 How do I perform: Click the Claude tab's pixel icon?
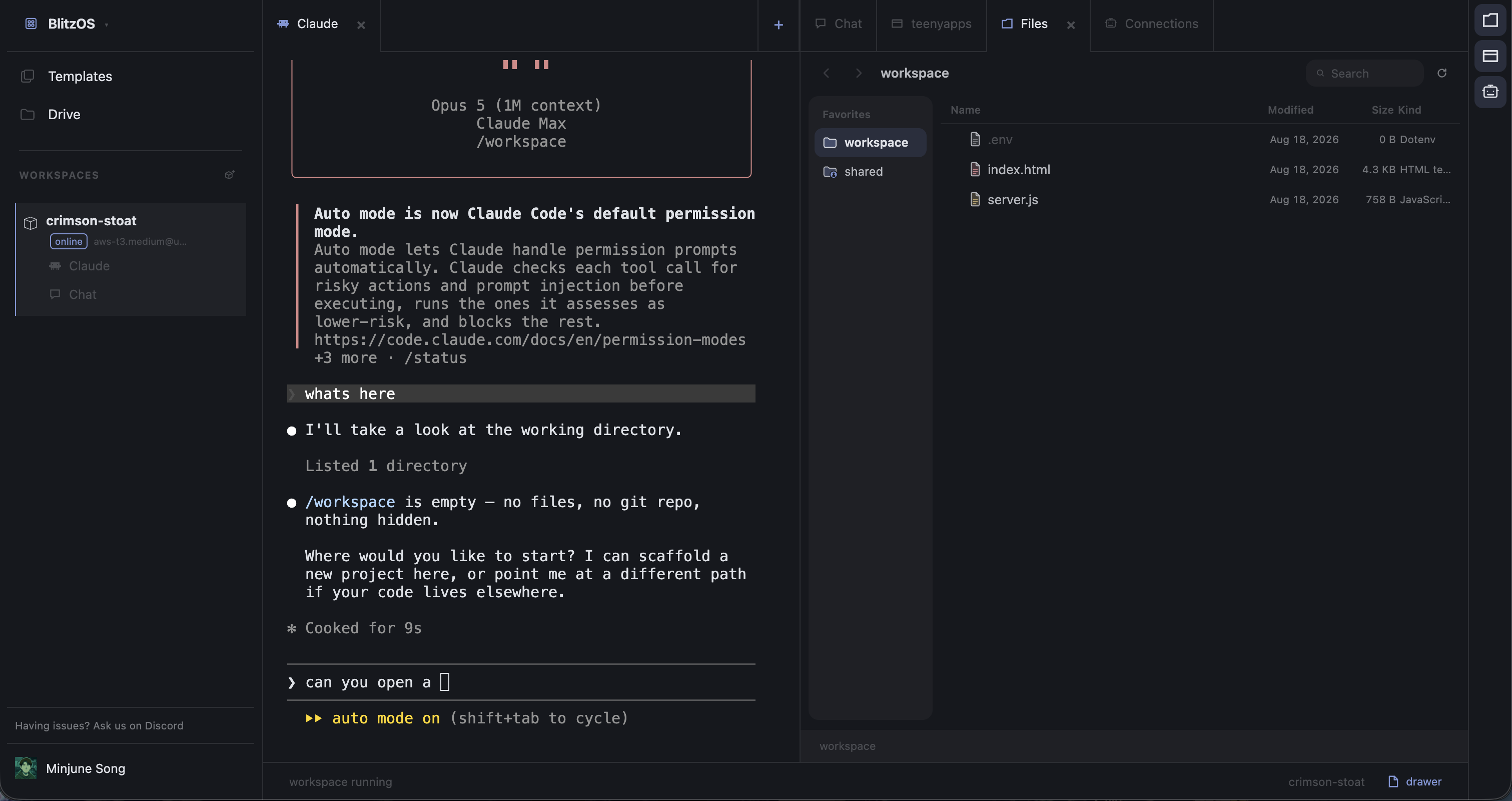click(x=283, y=24)
